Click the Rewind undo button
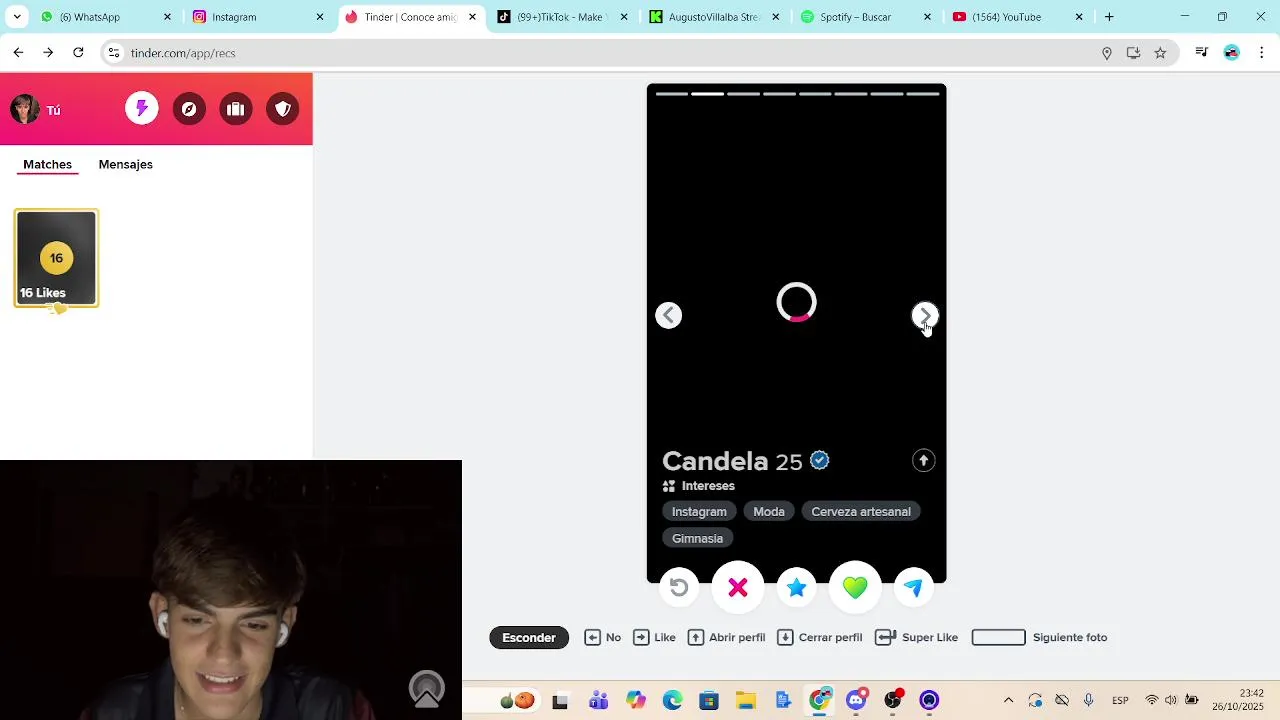The width and height of the screenshot is (1280, 720). click(679, 588)
